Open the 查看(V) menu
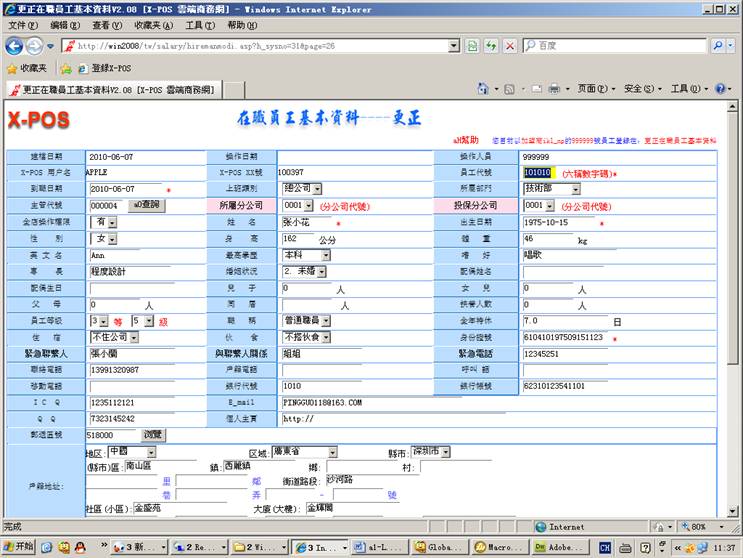This screenshot has height=558, width=743. 107,25
